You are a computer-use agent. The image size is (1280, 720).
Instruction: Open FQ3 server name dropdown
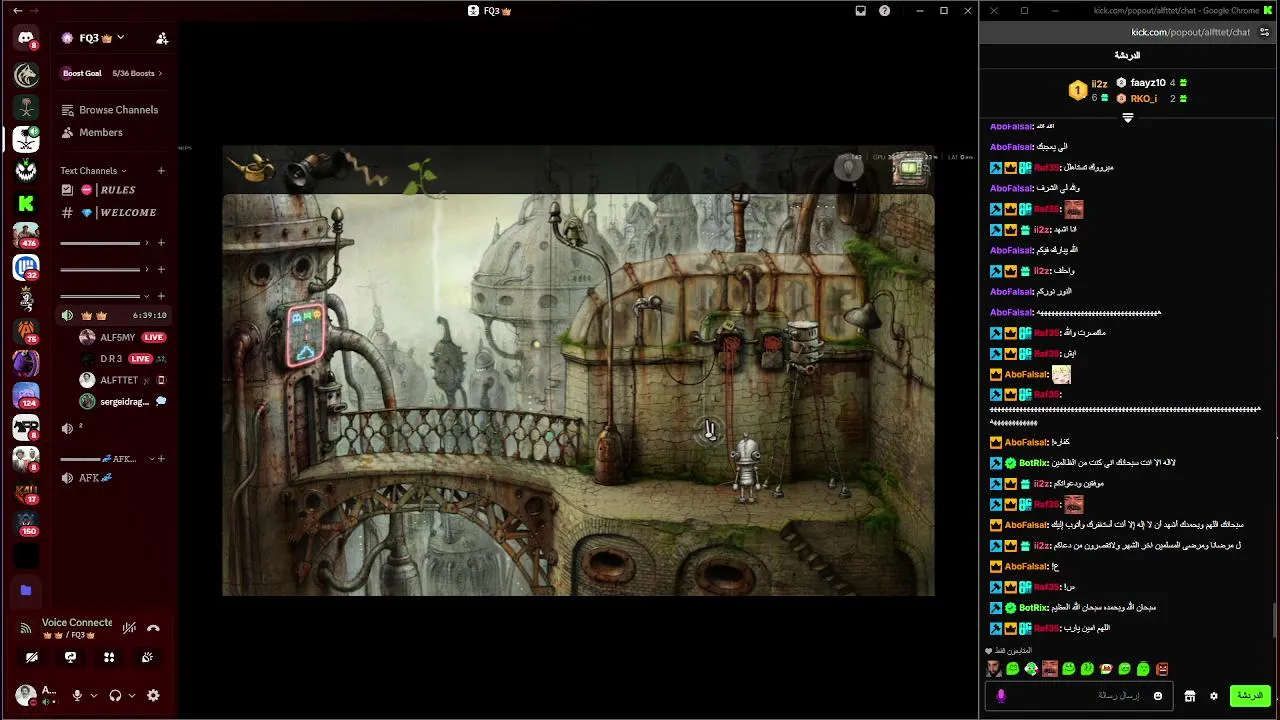[x=94, y=38]
